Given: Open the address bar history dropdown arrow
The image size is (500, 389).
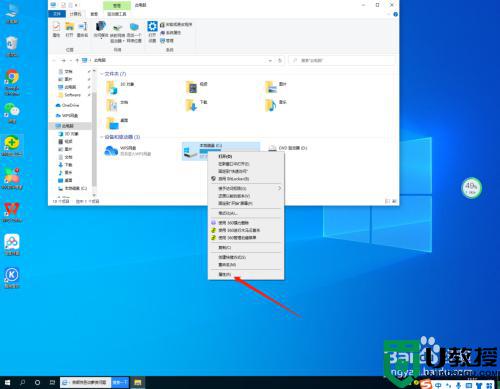Looking at the screenshot, I should pos(270,60).
